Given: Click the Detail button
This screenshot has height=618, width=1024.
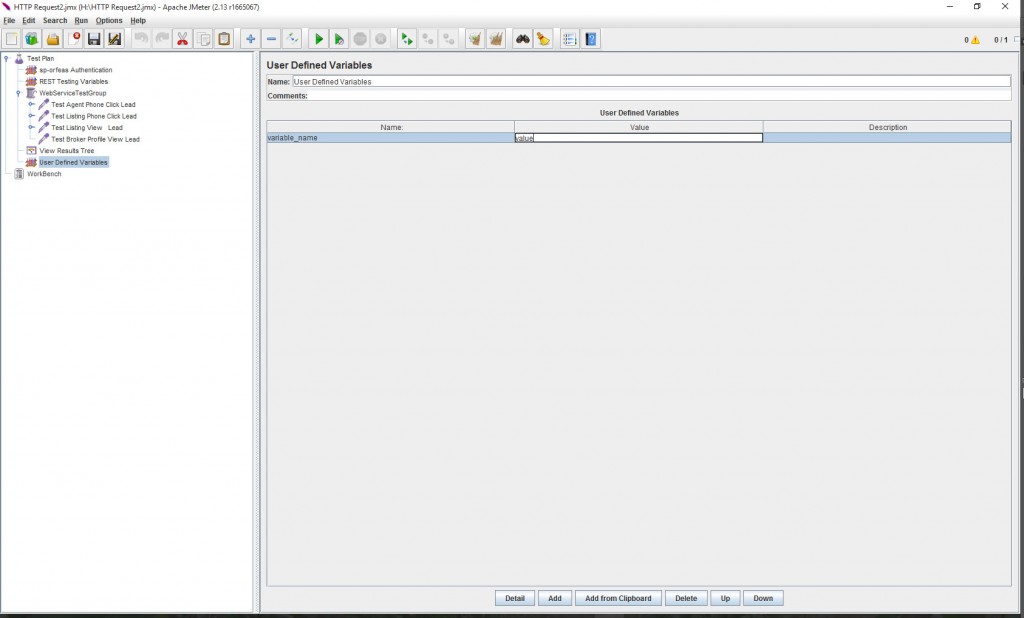Looking at the screenshot, I should (x=514, y=597).
